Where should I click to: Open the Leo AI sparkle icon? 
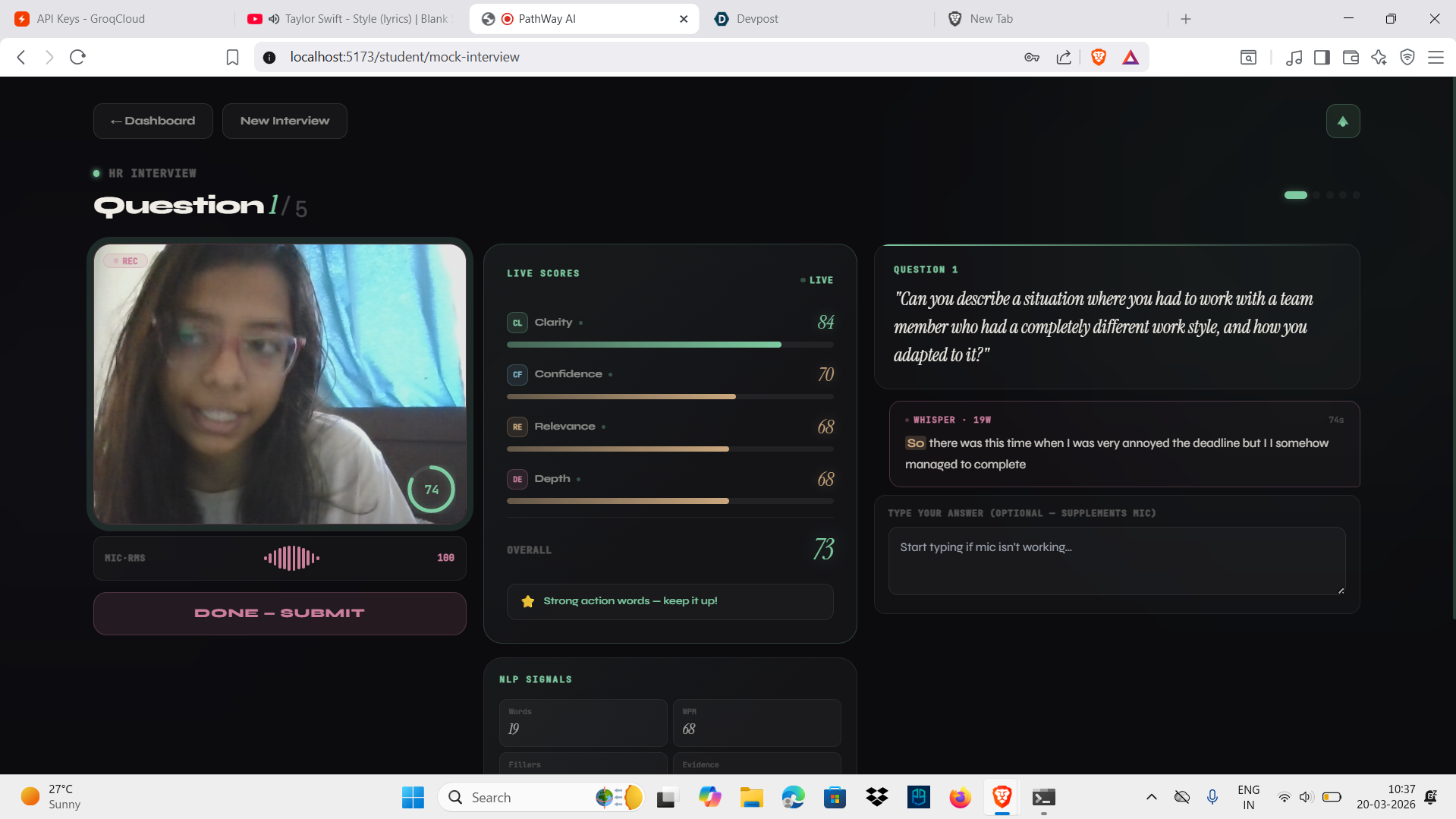(x=1379, y=57)
